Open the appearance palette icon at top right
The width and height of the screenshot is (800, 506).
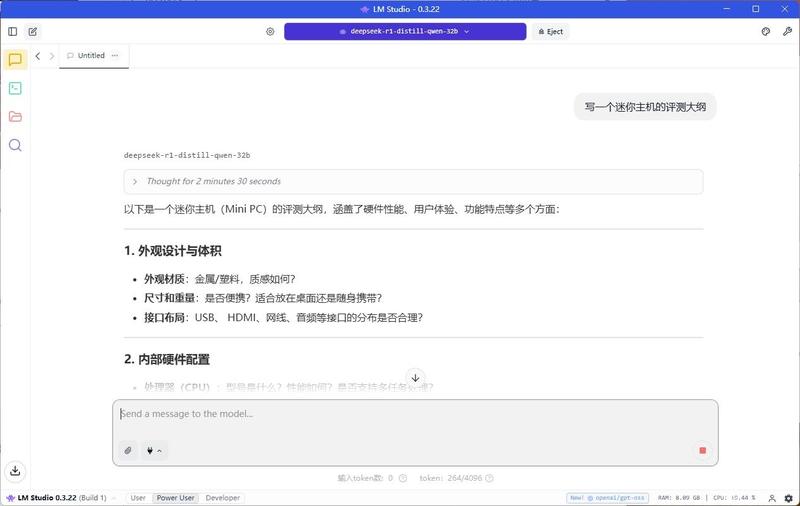pyautogui.click(x=766, y=32)
